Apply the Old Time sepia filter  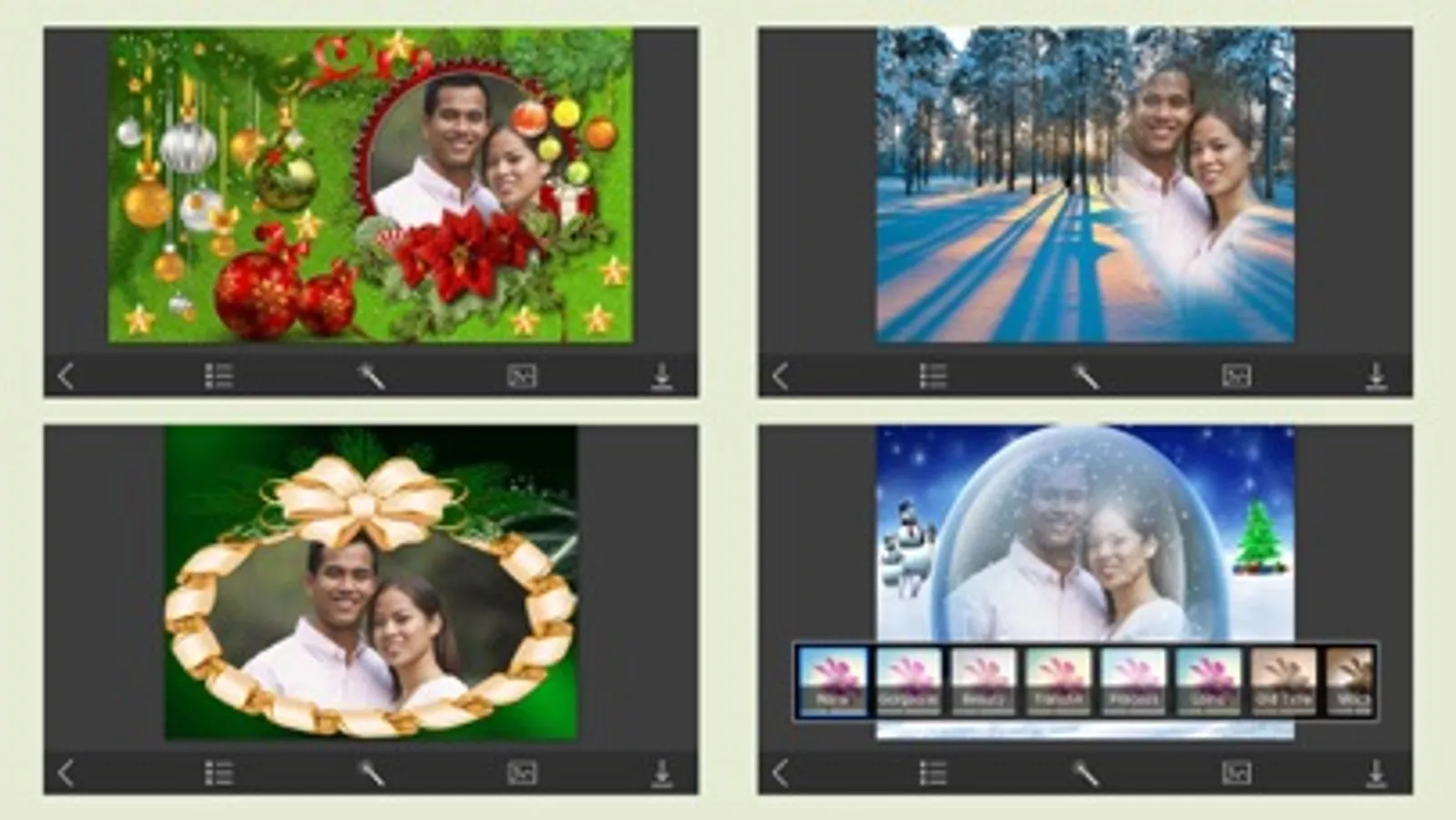[1284, 682]
